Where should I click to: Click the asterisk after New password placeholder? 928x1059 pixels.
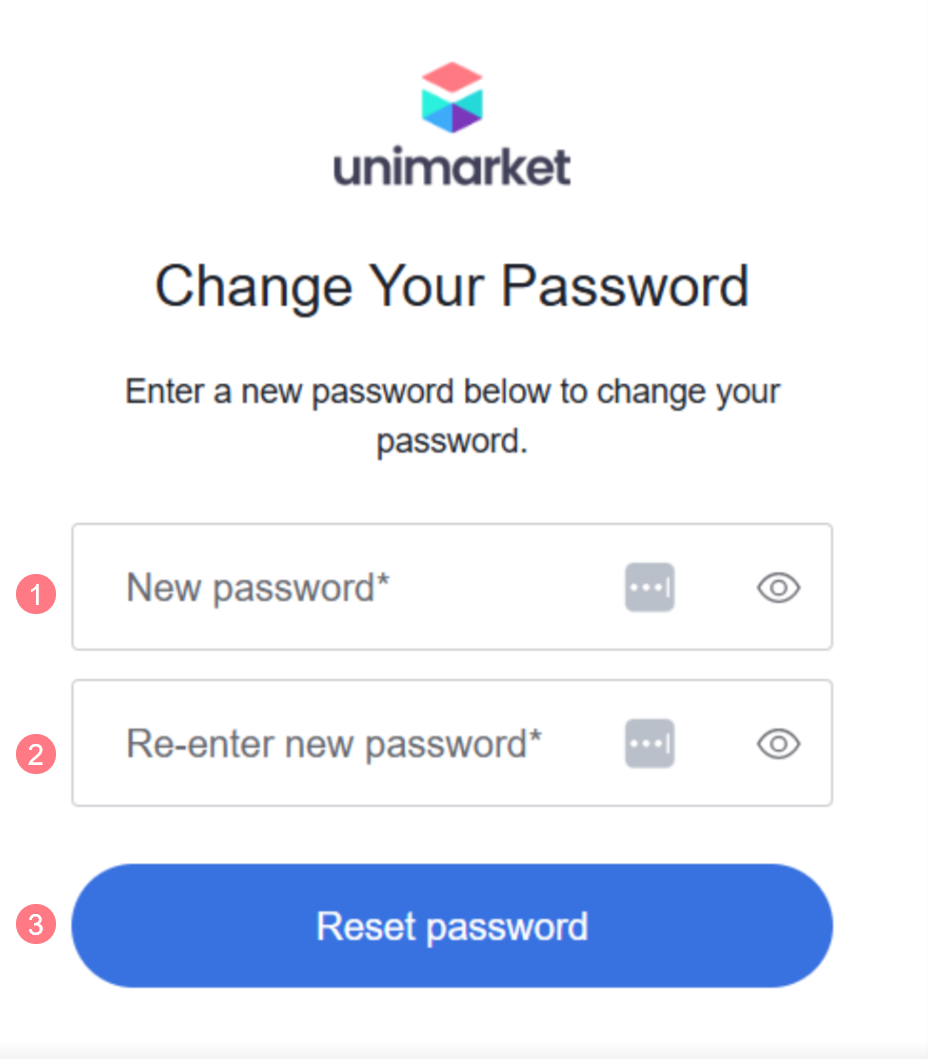pyautogui.click(x=382, y=582)
